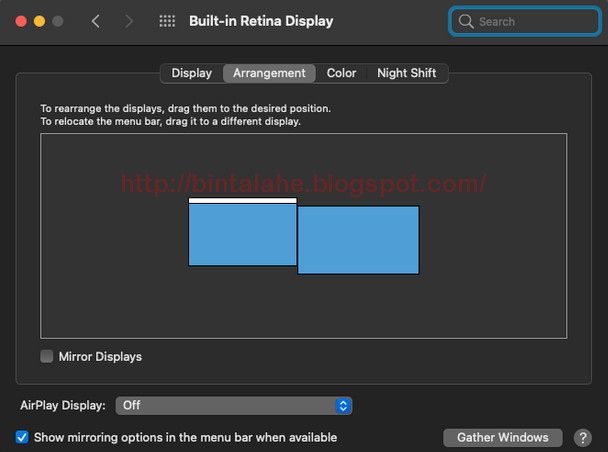
Task: Uncheck Show mirroring options in menu bar
Action: pos(22,437)
